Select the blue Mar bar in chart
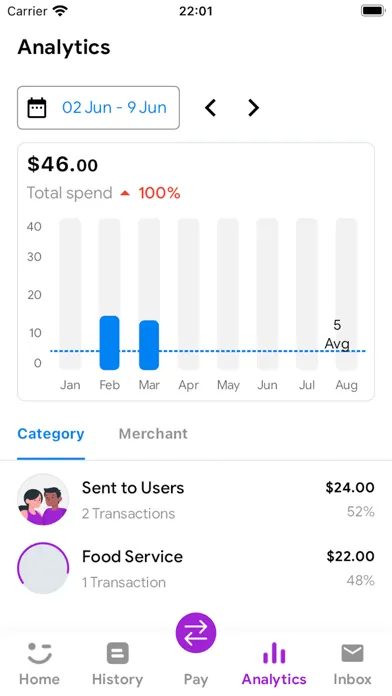 (149, 345)
